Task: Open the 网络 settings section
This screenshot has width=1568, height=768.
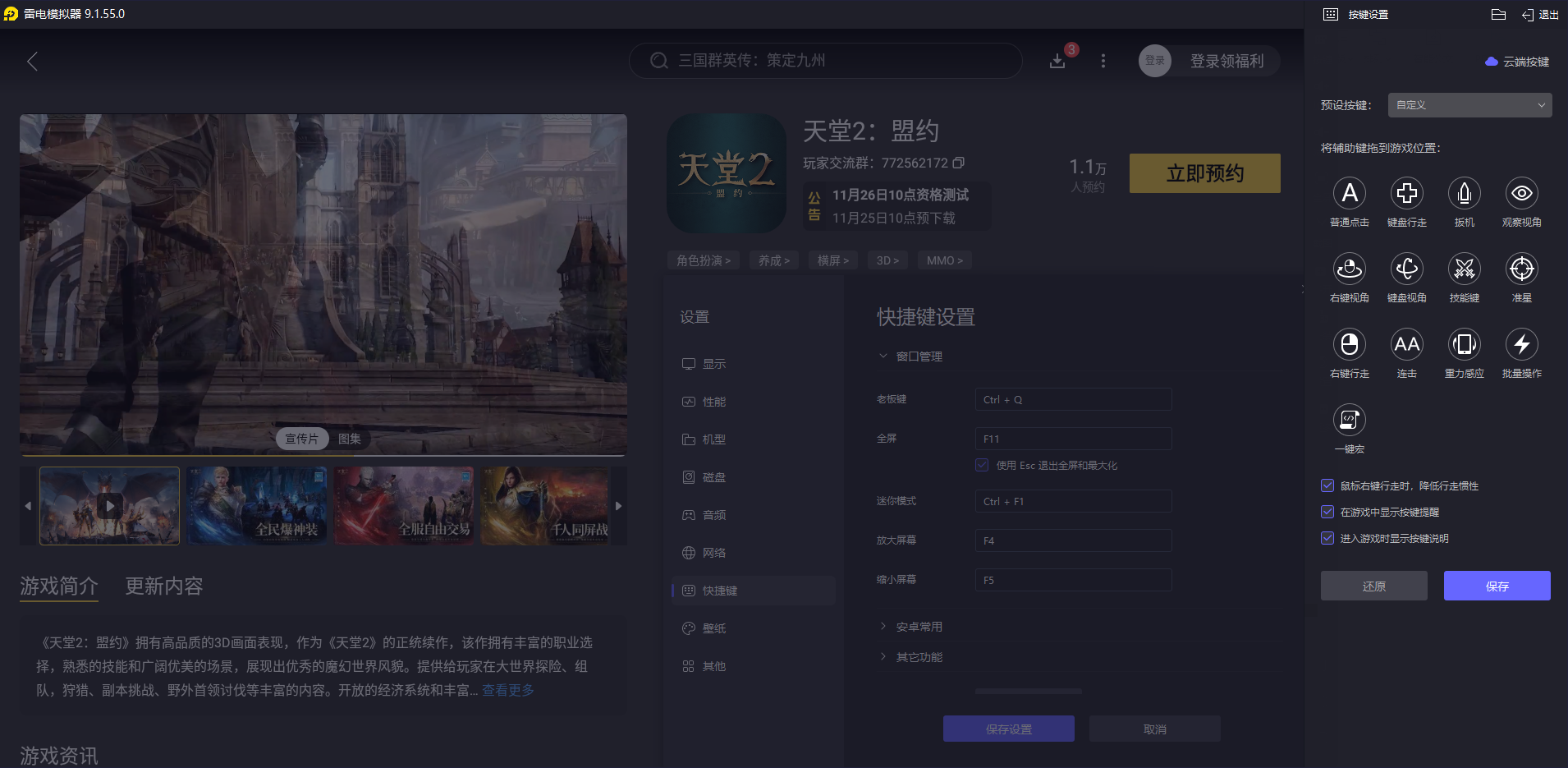Action: tap(713, 552)
